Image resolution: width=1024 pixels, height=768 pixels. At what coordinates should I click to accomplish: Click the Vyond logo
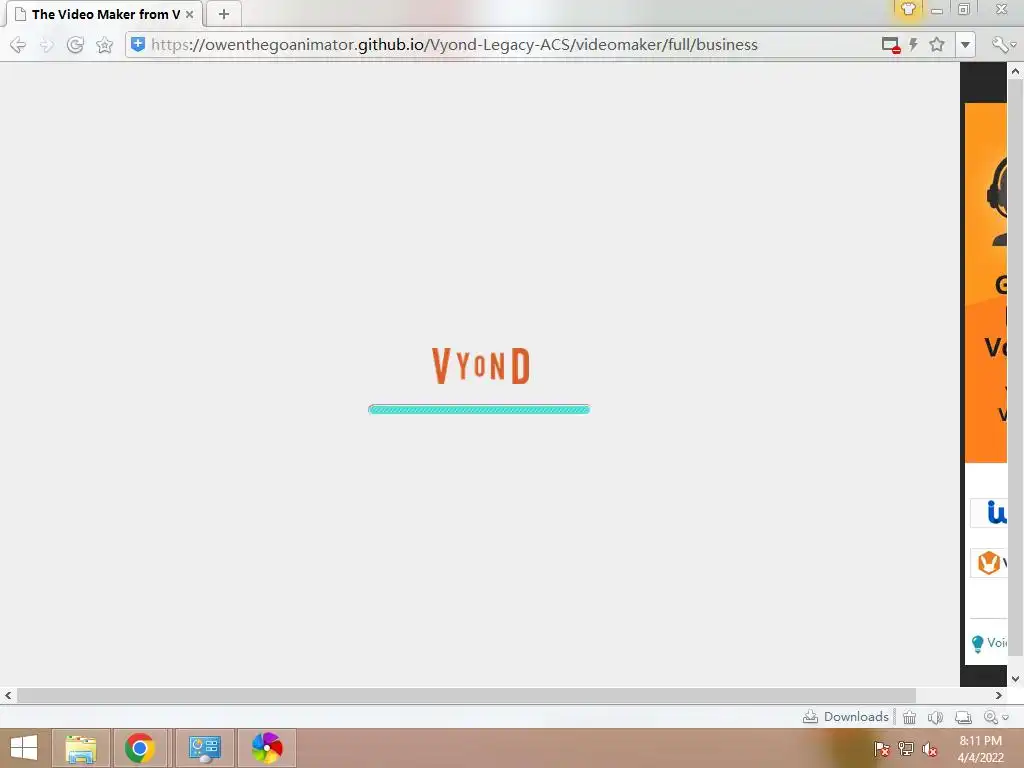(481, 366)
